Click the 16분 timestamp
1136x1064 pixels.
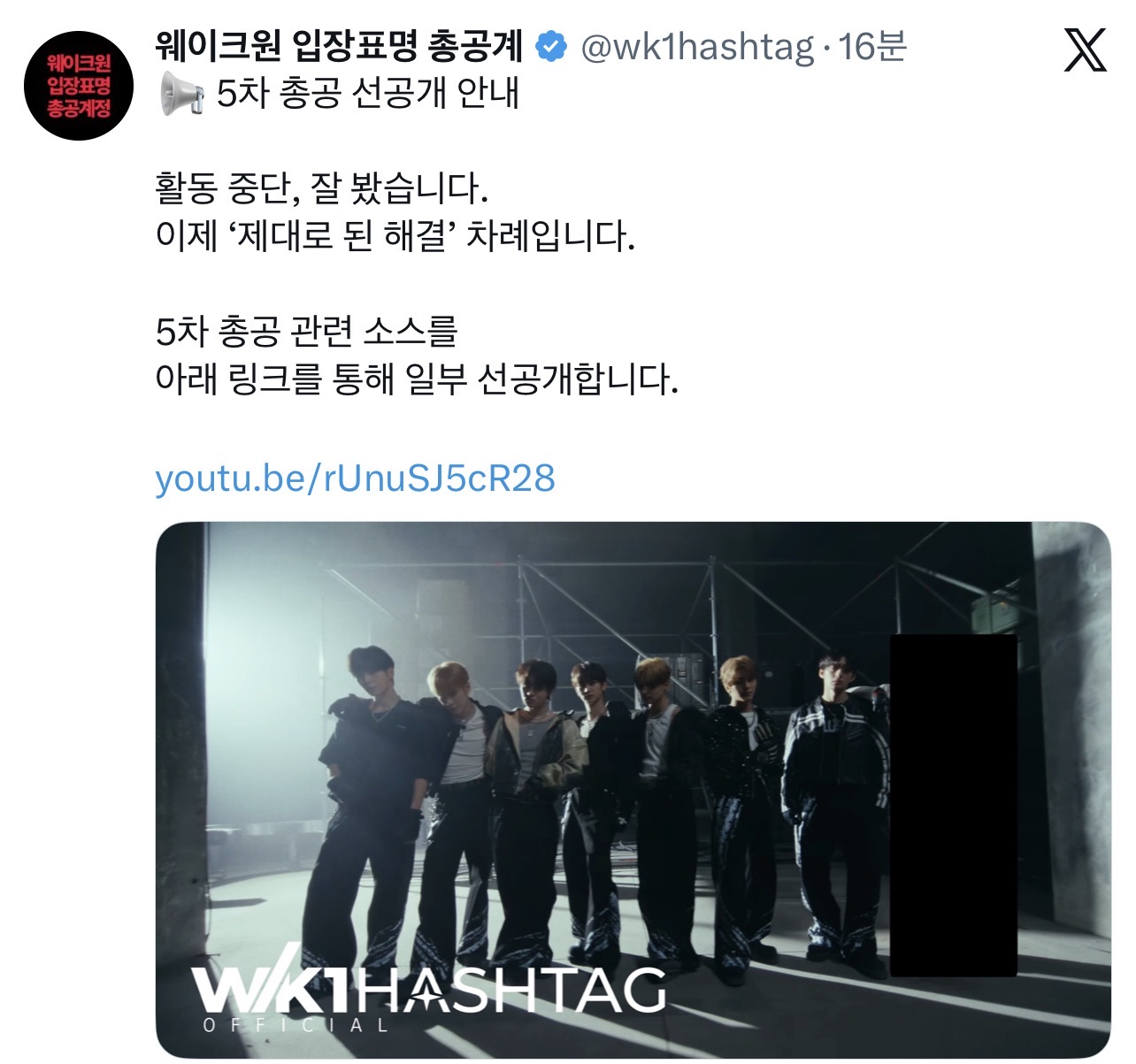click(x=872, y=47)
